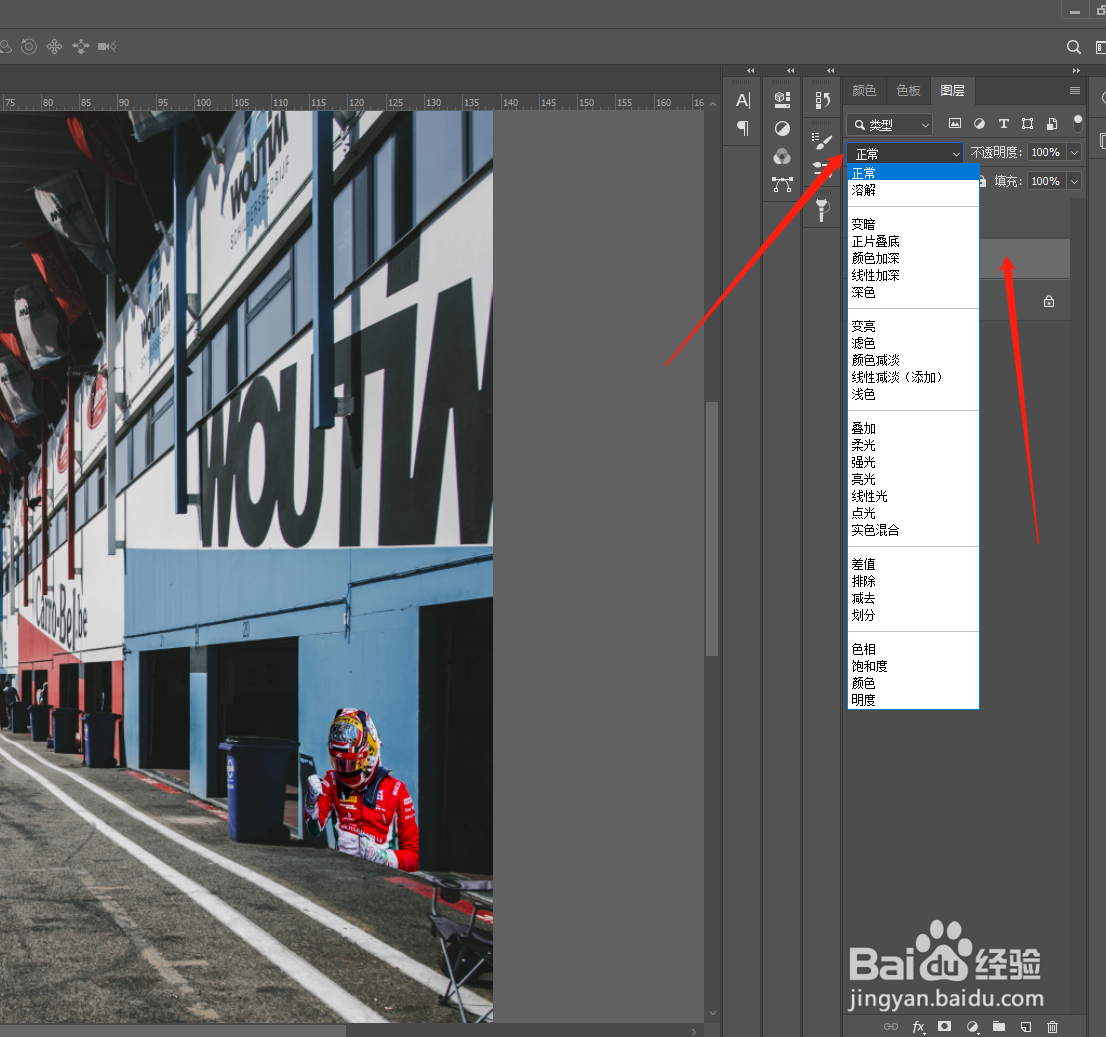Turn layer filtering on or off switch
The height and width of the screenshot is (1037, 1106).
(1078, 123)
